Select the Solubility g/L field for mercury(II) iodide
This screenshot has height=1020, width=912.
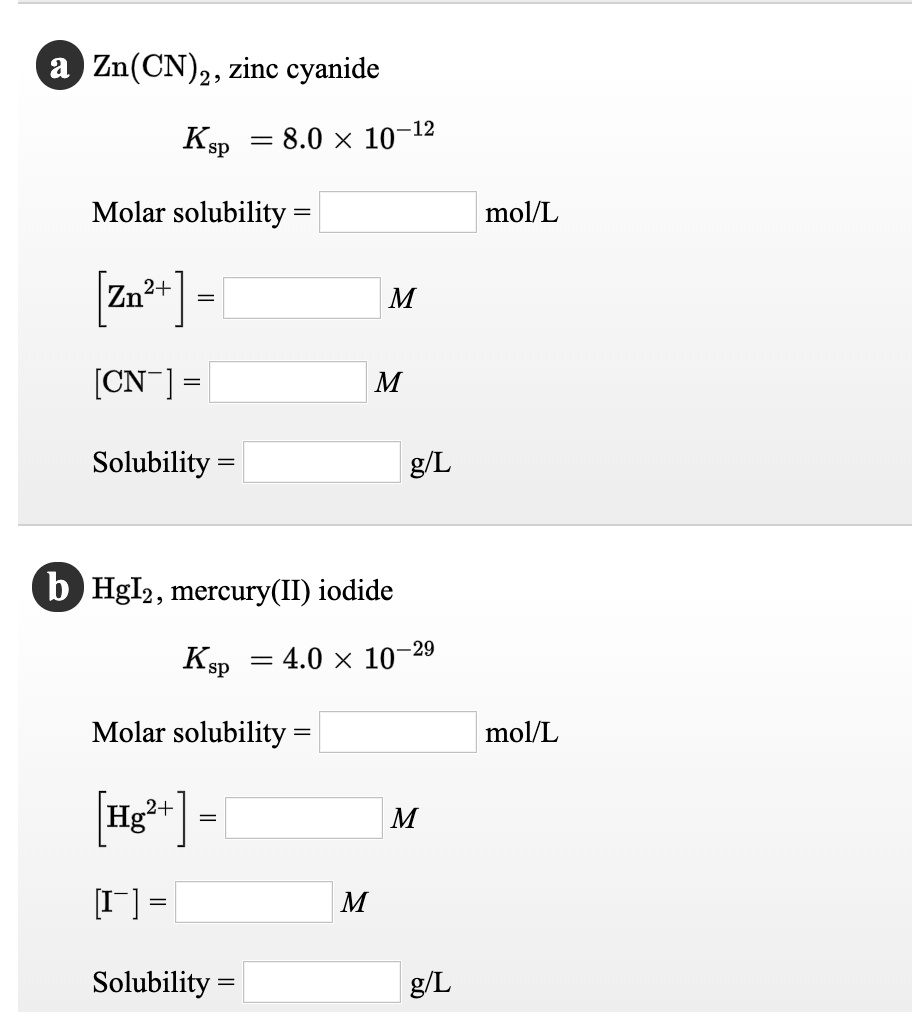point(321,981)
